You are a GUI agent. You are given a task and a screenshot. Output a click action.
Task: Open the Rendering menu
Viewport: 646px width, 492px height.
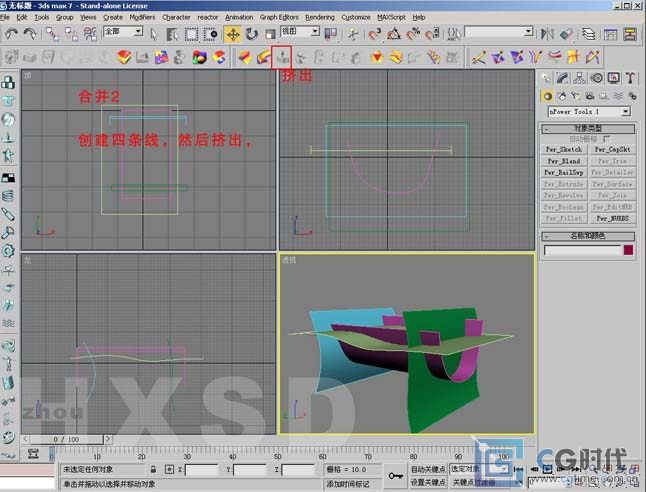click(x=320, y=17)
